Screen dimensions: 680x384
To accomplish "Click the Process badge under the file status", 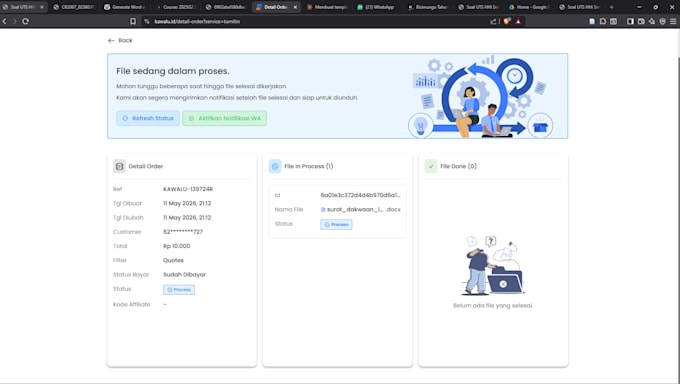I will 336,224.
